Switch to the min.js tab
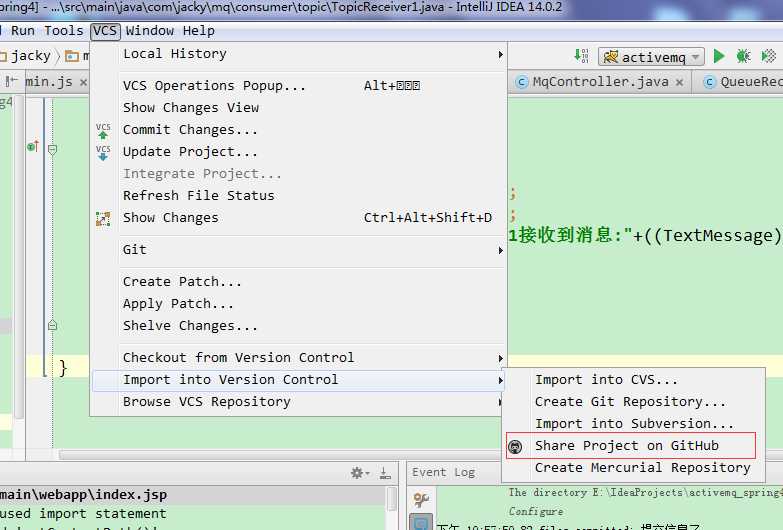This screenshot has height=530, width=783. [x=49, y=82]
